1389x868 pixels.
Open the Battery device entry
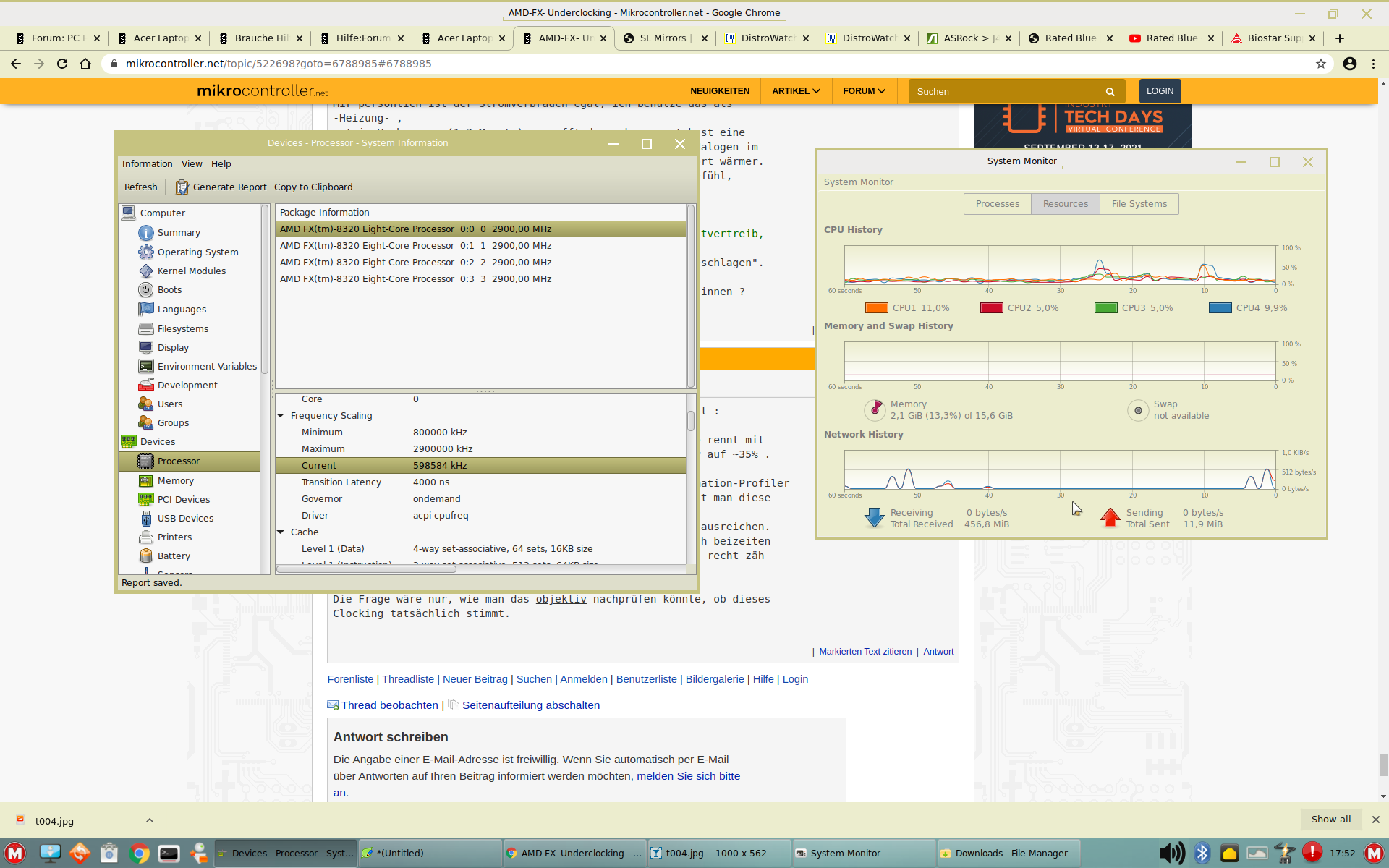click(x=174, y=556)
